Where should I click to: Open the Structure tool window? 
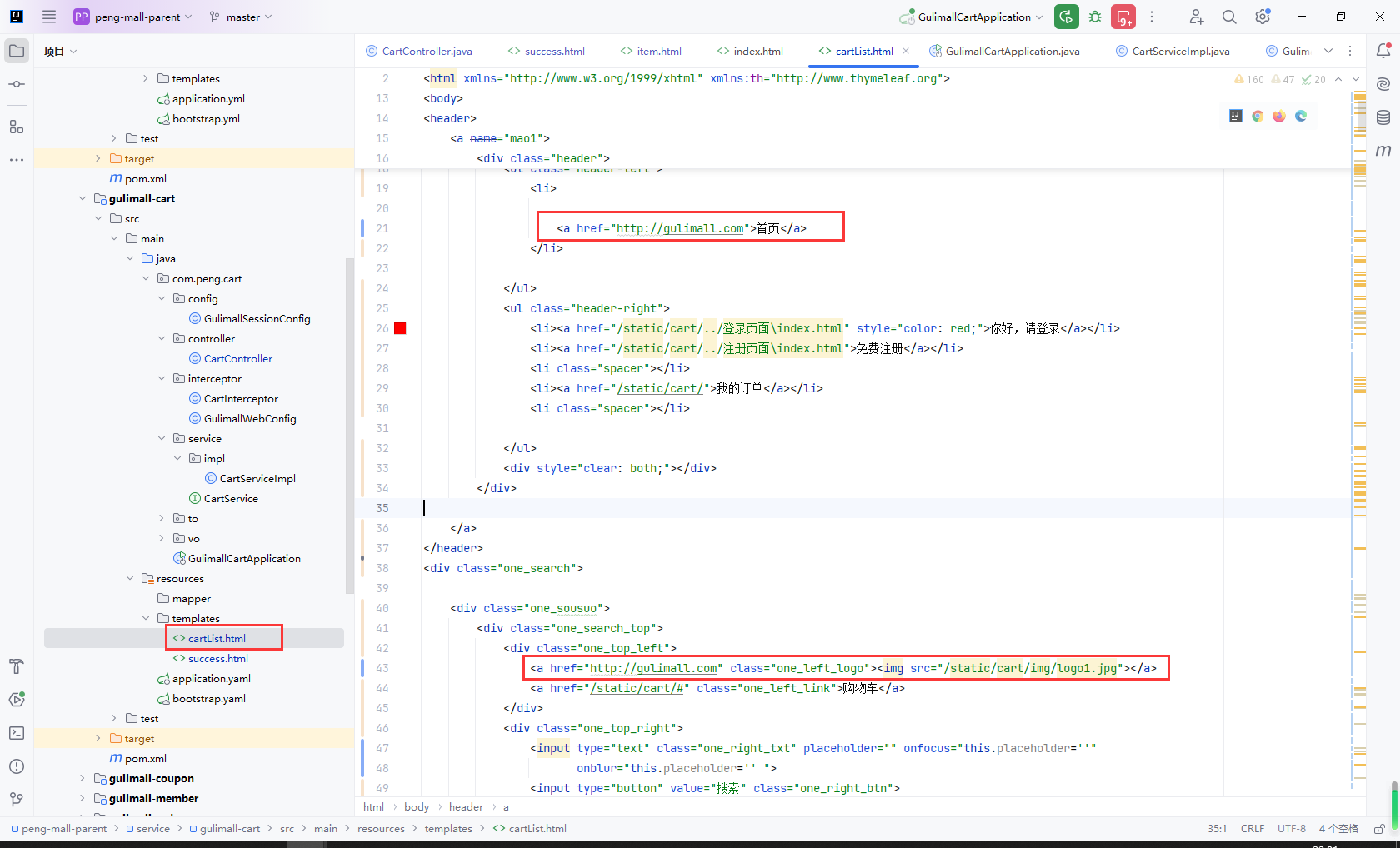point(17,127)
